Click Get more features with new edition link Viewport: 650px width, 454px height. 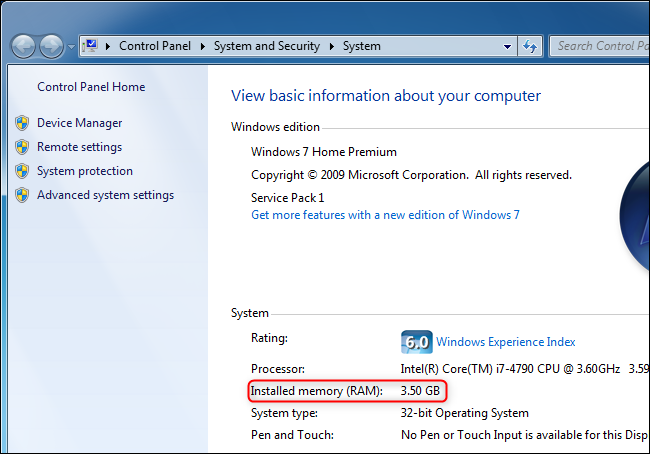coord(385,215)
